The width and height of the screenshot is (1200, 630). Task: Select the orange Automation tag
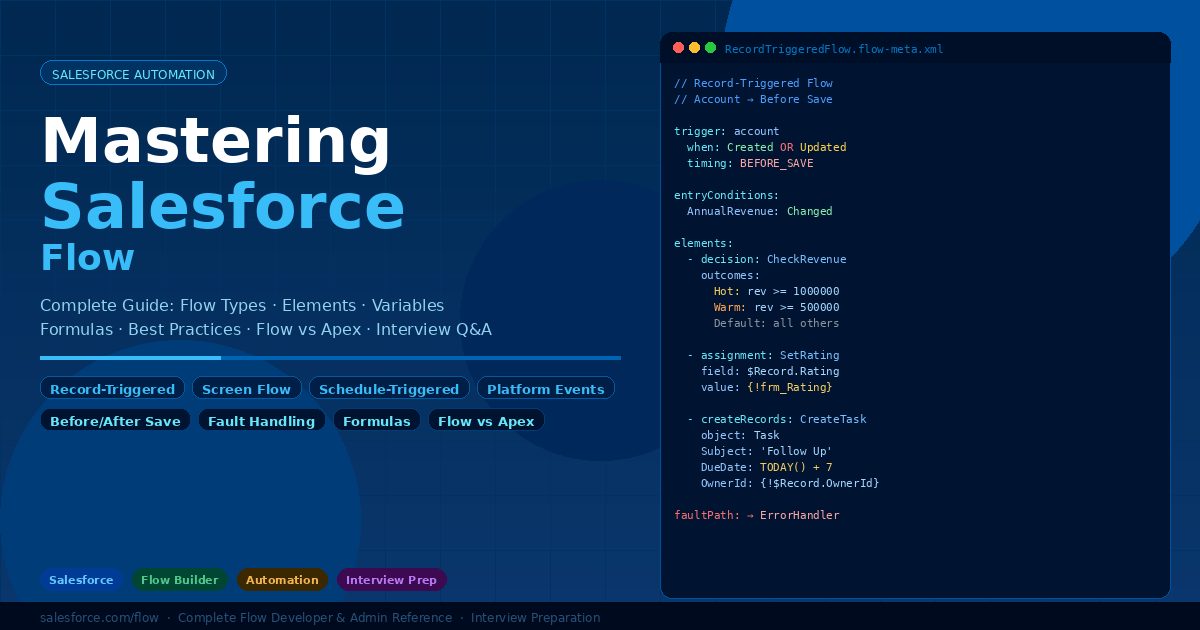[x=282, y=580]
